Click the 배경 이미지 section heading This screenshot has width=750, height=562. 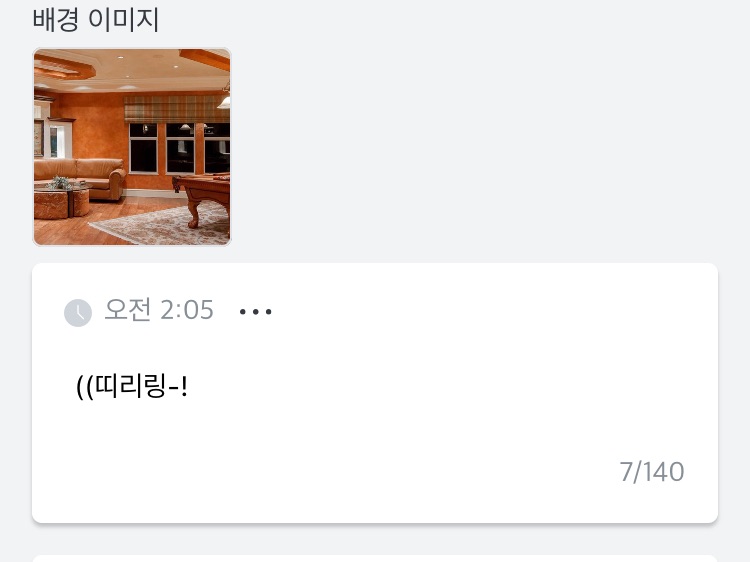[x=96, y=20]
